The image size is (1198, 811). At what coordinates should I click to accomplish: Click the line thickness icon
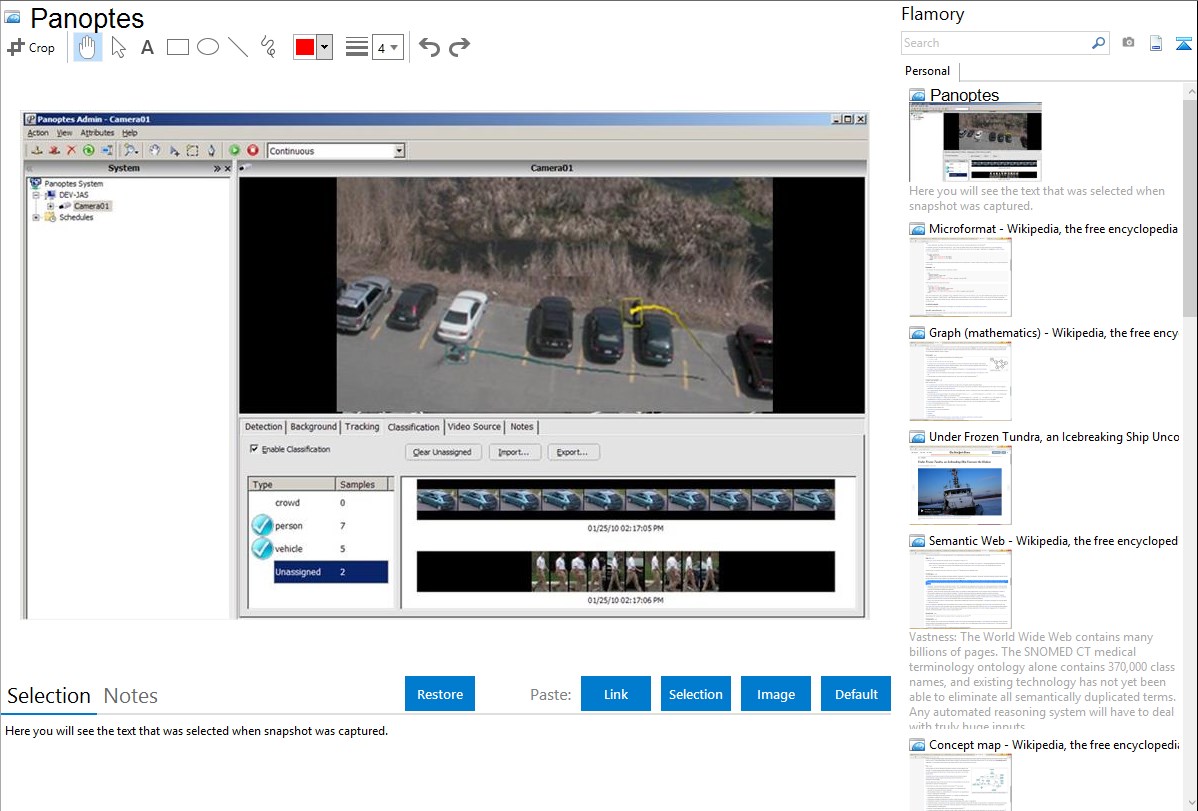click(357, 47)
